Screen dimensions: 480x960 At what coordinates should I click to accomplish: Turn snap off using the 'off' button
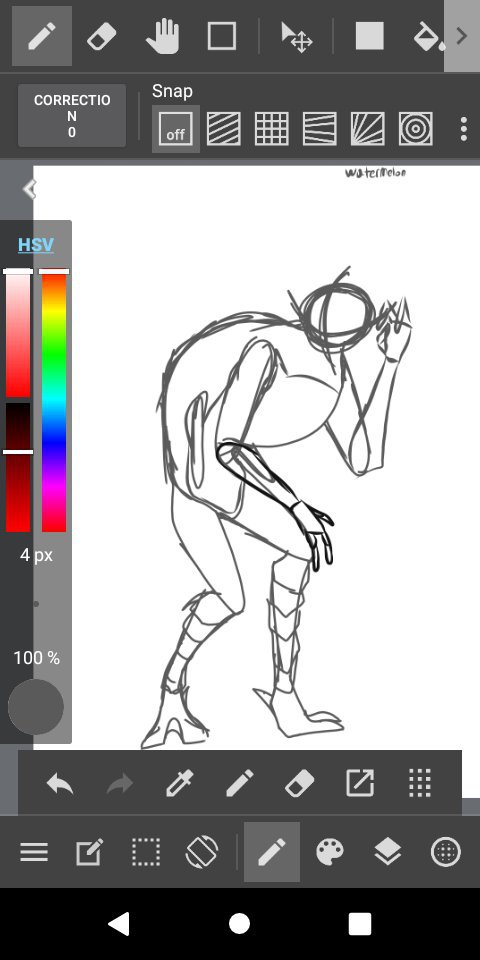click(x=175, y=129)
